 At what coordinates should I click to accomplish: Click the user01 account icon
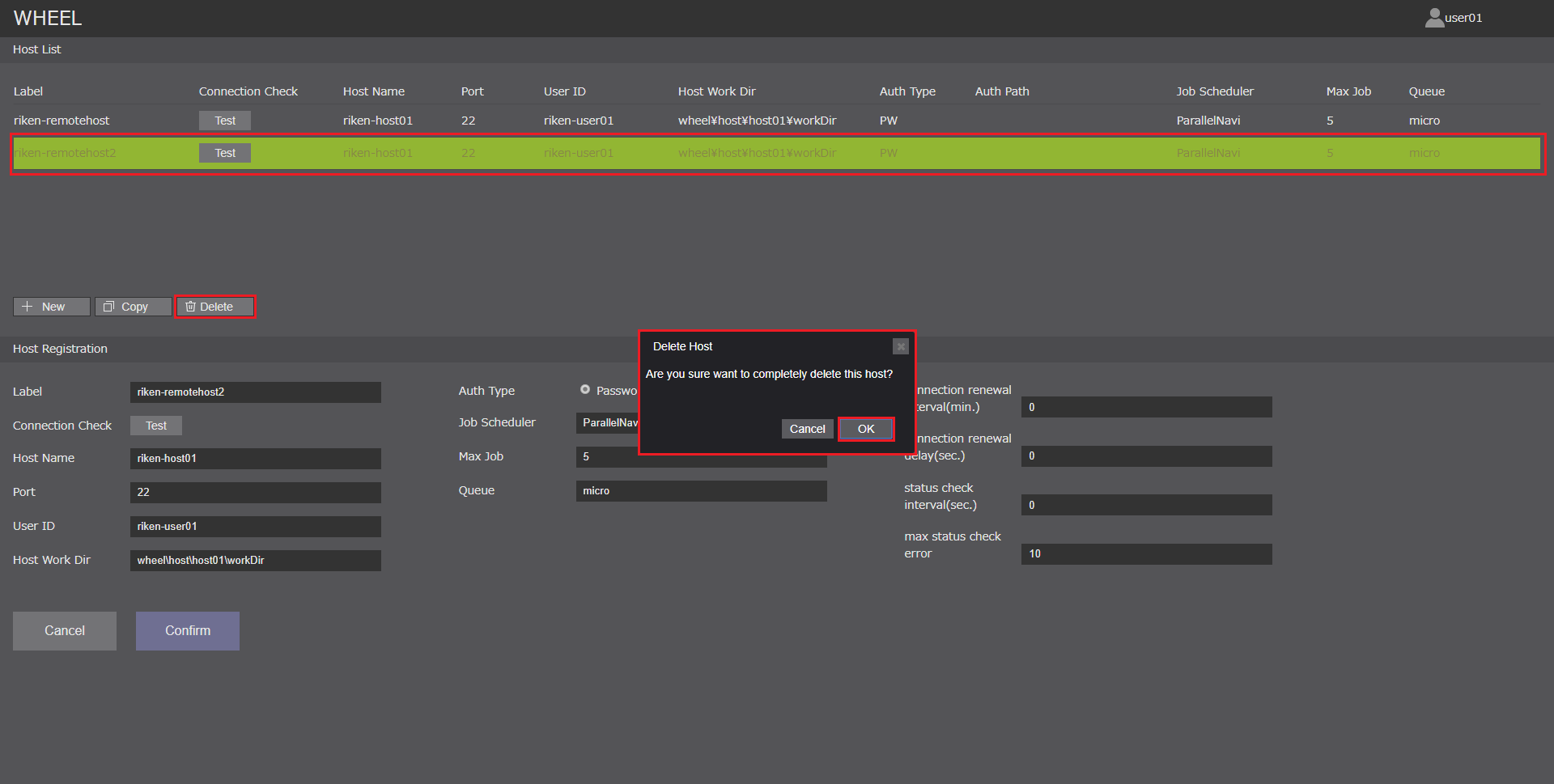click(x=1434, y=18)
